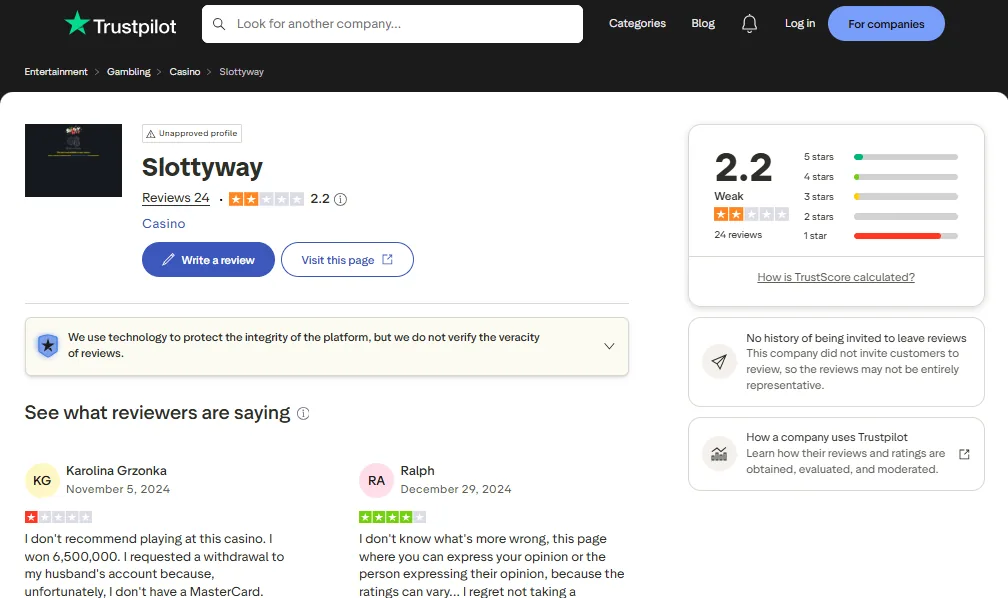This screenshot has width=1008, height=598.
Task: Expand the integrity notice chevron
Action: point(609,346)
